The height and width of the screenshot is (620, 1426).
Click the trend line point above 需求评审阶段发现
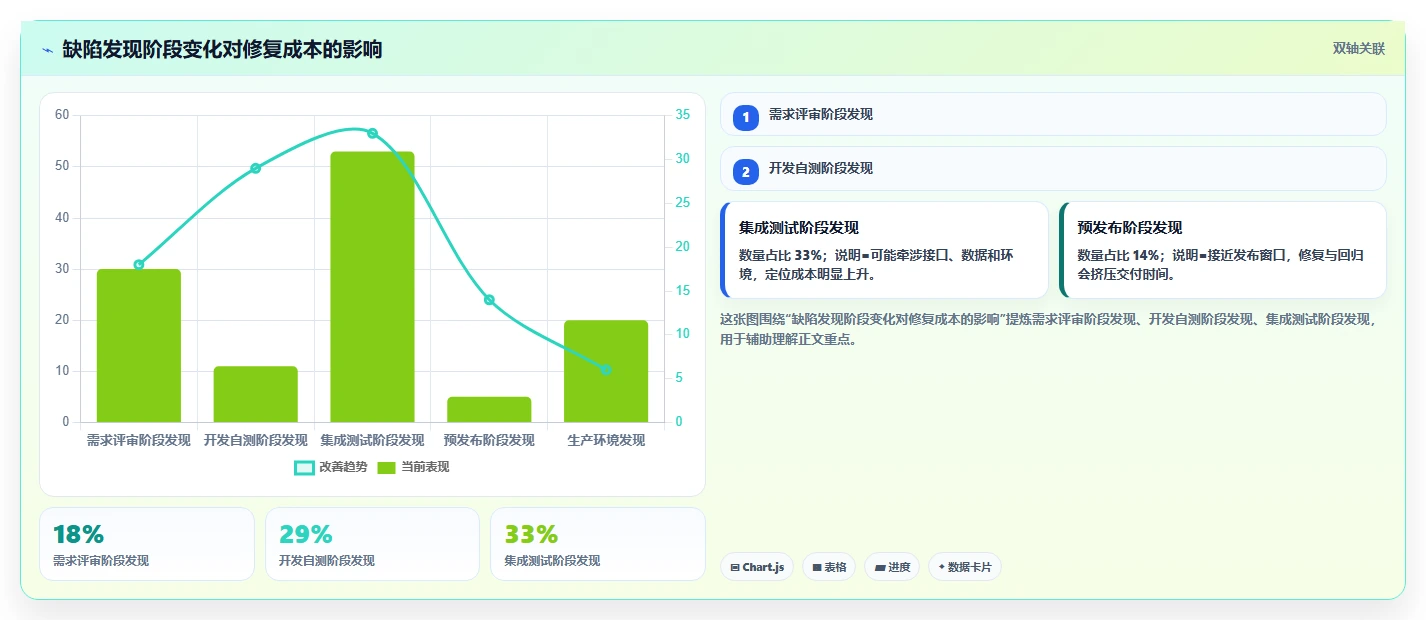[139, 265]
